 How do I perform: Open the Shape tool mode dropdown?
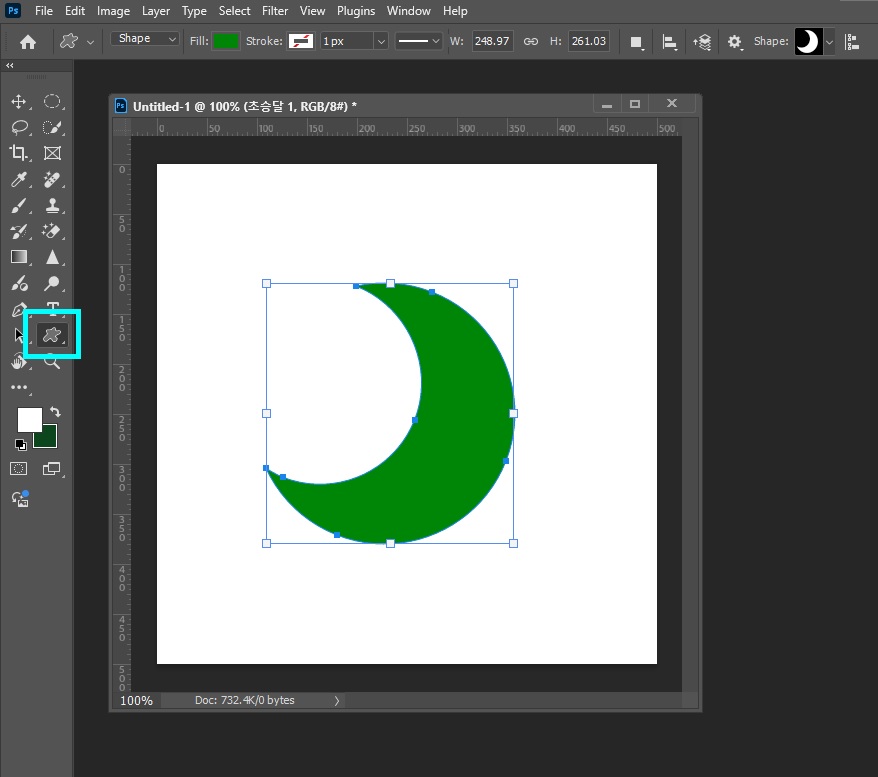pos(145,39)
